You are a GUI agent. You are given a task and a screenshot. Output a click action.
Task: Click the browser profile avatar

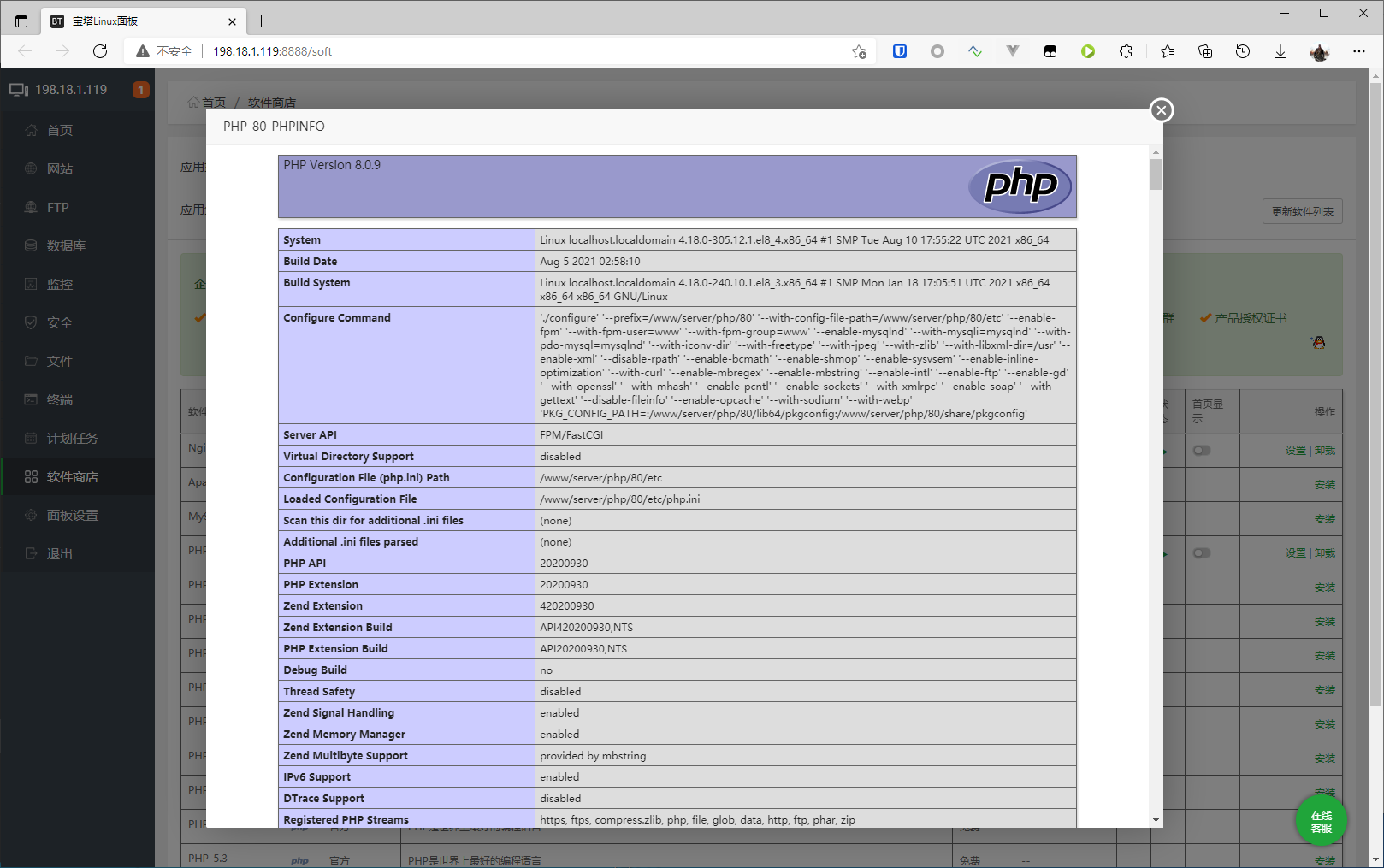coord(1319,51)
